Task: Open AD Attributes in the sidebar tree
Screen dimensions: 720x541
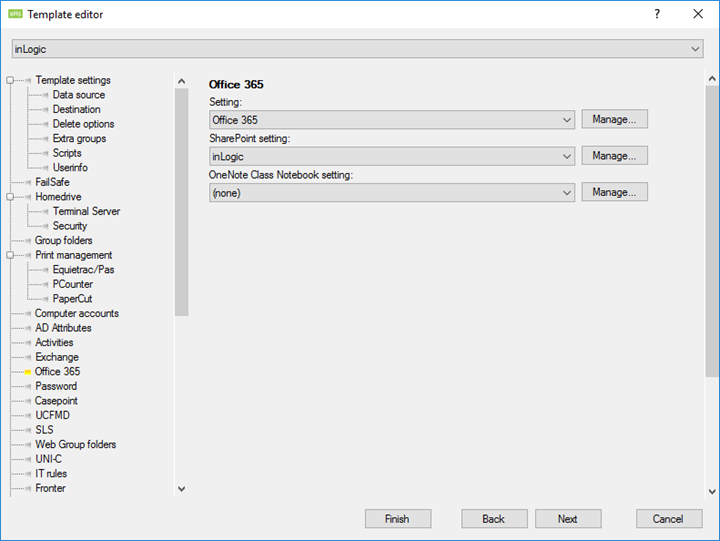Action: (63, 328)
